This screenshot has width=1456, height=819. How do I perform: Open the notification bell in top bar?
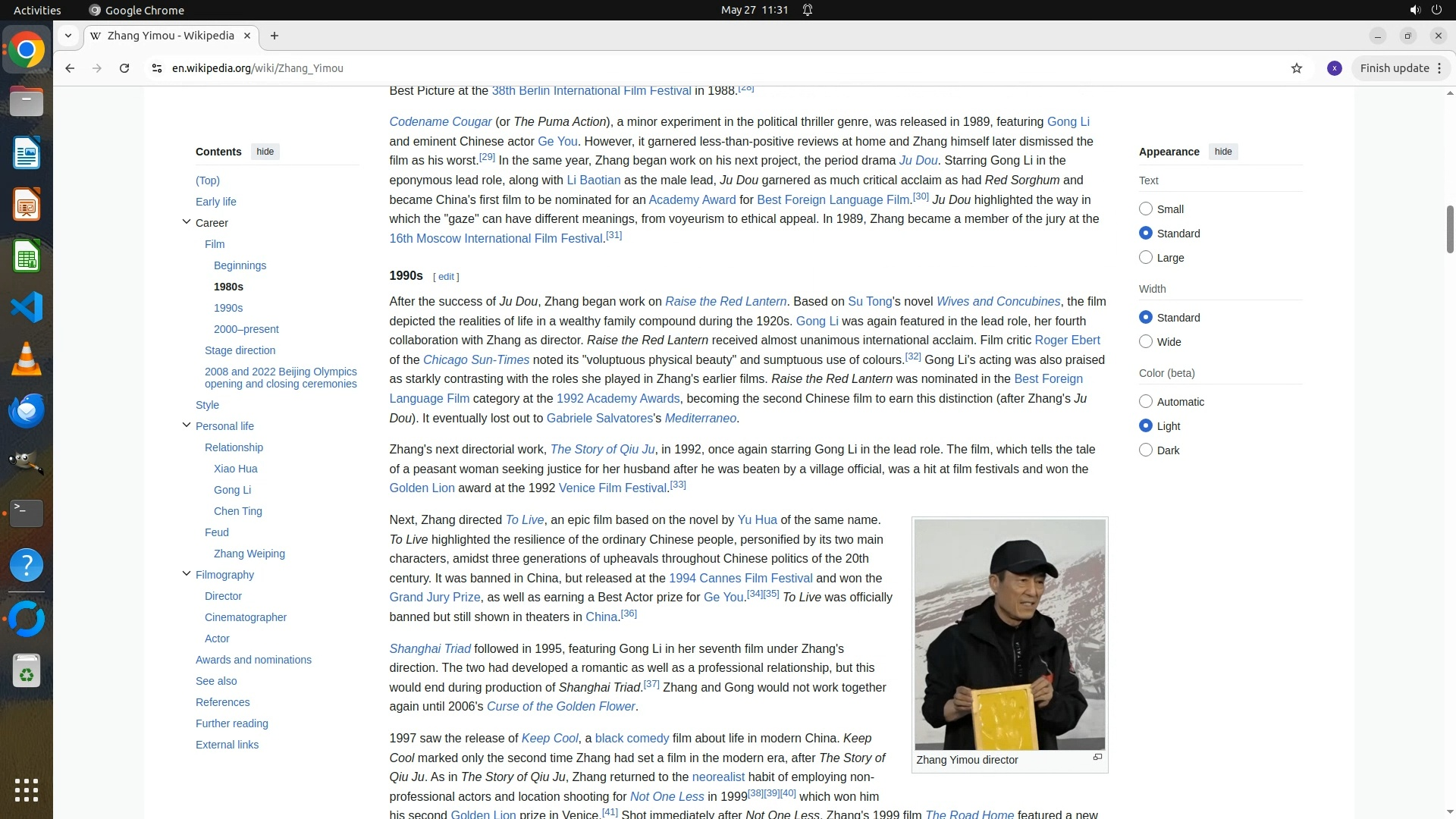point(808,10)
